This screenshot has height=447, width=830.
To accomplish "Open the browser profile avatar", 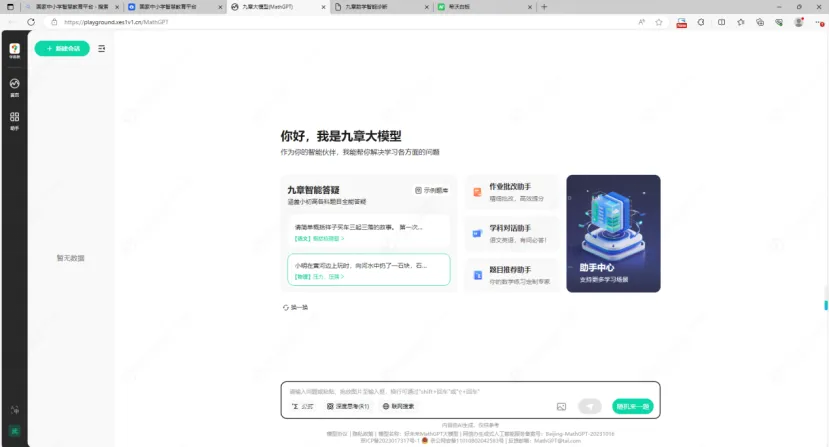I will click(x=799, y=22).
